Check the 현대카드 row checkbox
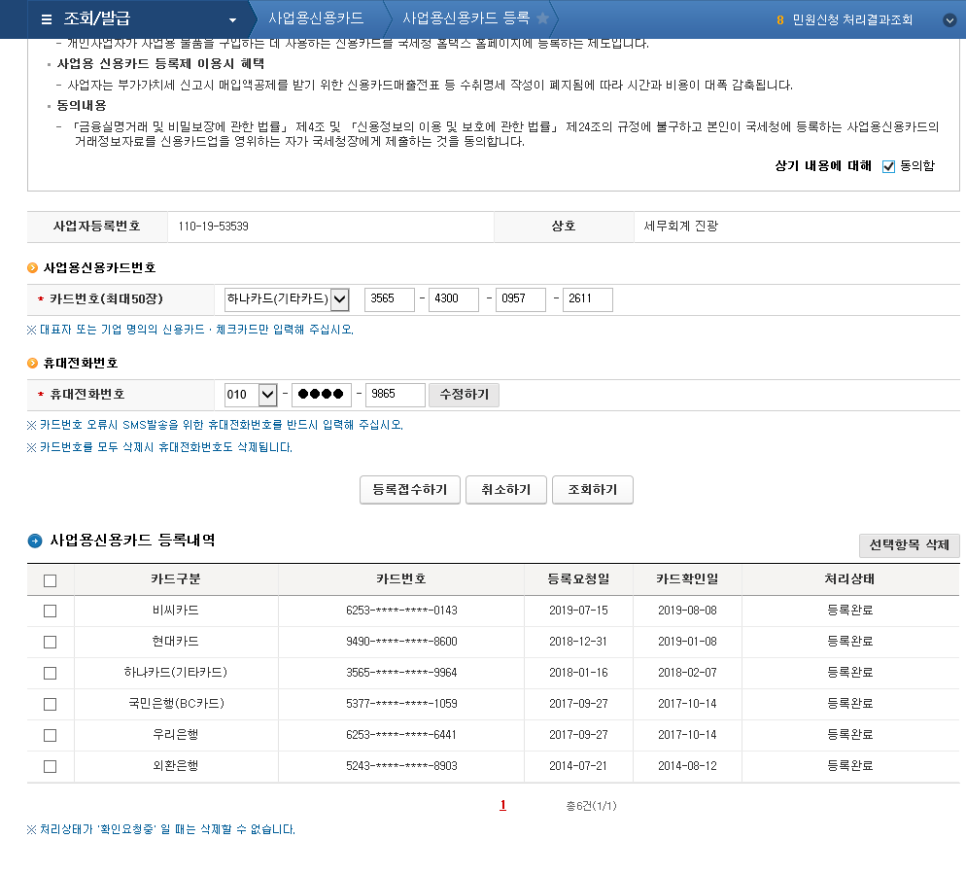Screen dimensions: 966x874 pyautogui.click(x=51, y=642)
